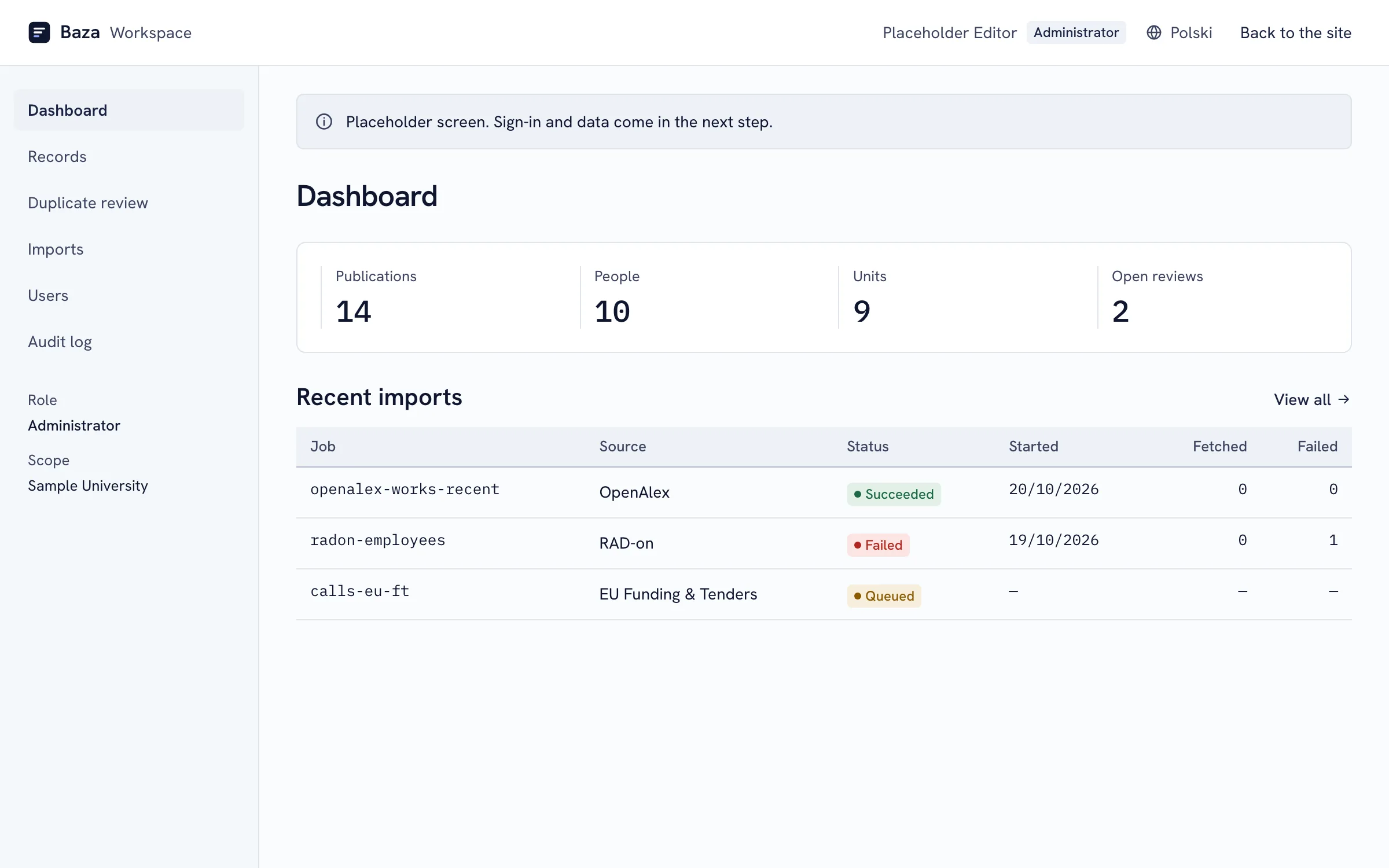Click the arrow next to View all
The width and height of the screenshot is (1389, 868).
coord(1344,399)
